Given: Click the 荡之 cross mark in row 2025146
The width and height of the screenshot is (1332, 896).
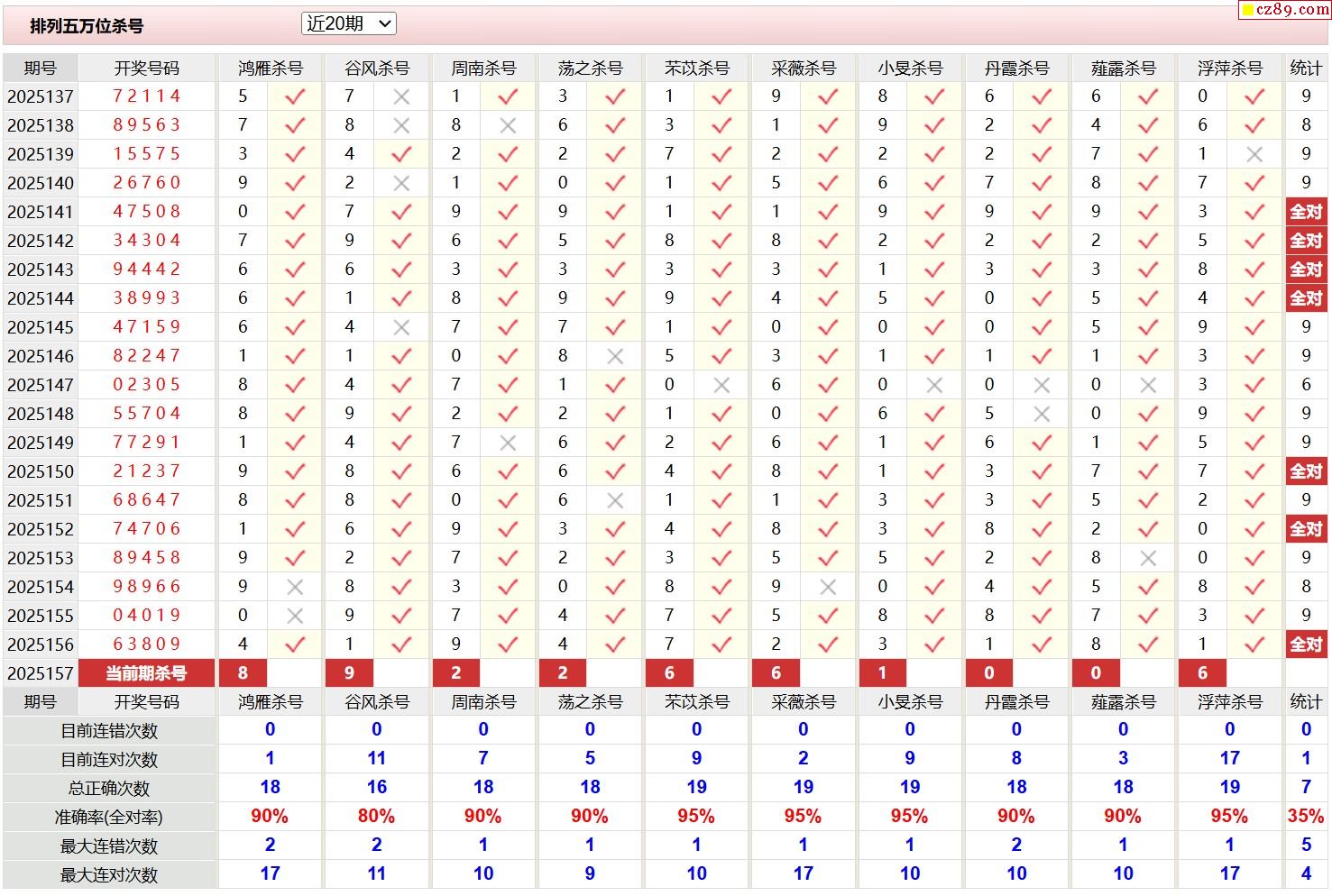Looking at the screenshot, I should click(x=615, y=357).
